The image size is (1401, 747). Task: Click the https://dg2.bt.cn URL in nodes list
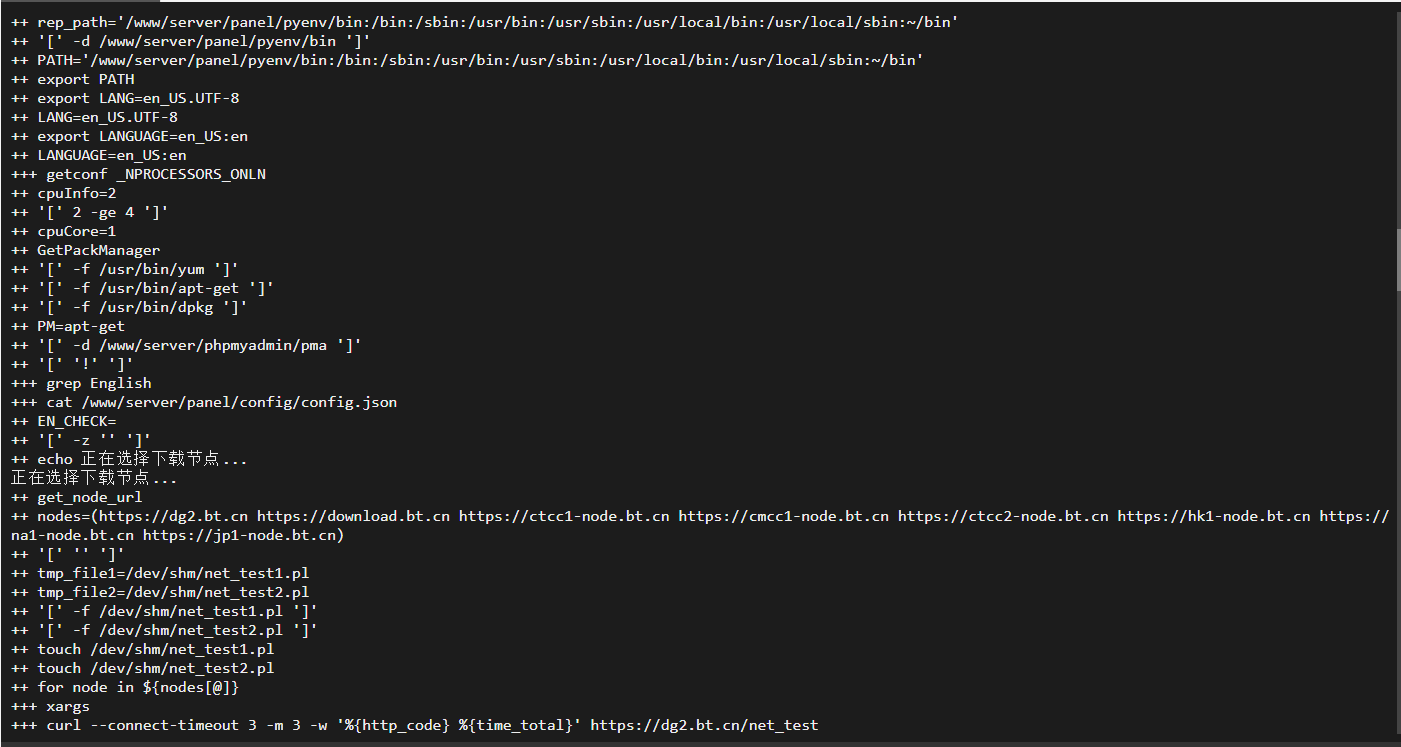pos(169,516)
